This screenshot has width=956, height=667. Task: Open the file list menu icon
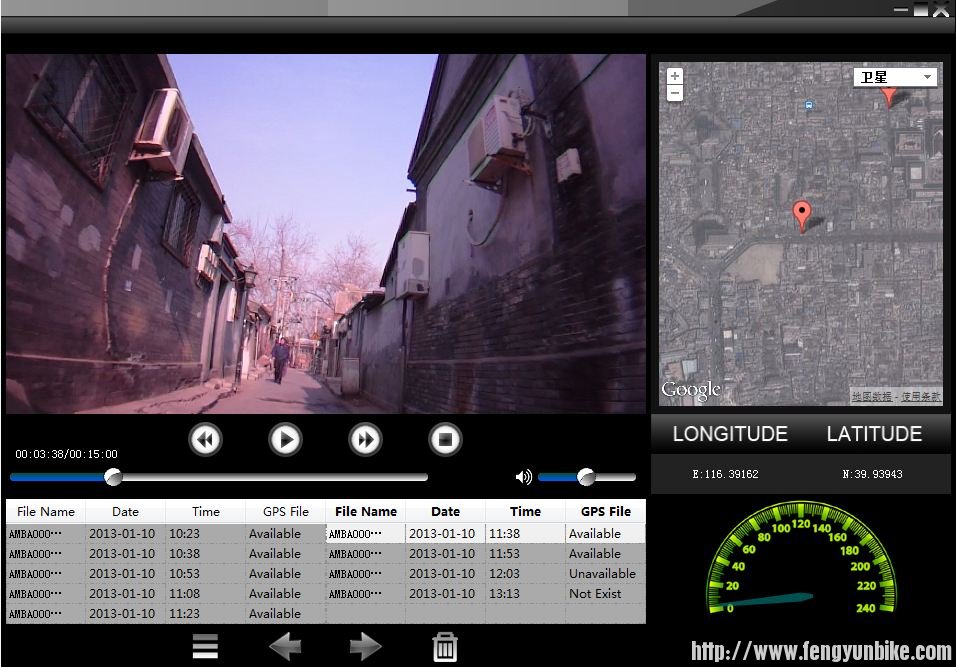point(205,647)
